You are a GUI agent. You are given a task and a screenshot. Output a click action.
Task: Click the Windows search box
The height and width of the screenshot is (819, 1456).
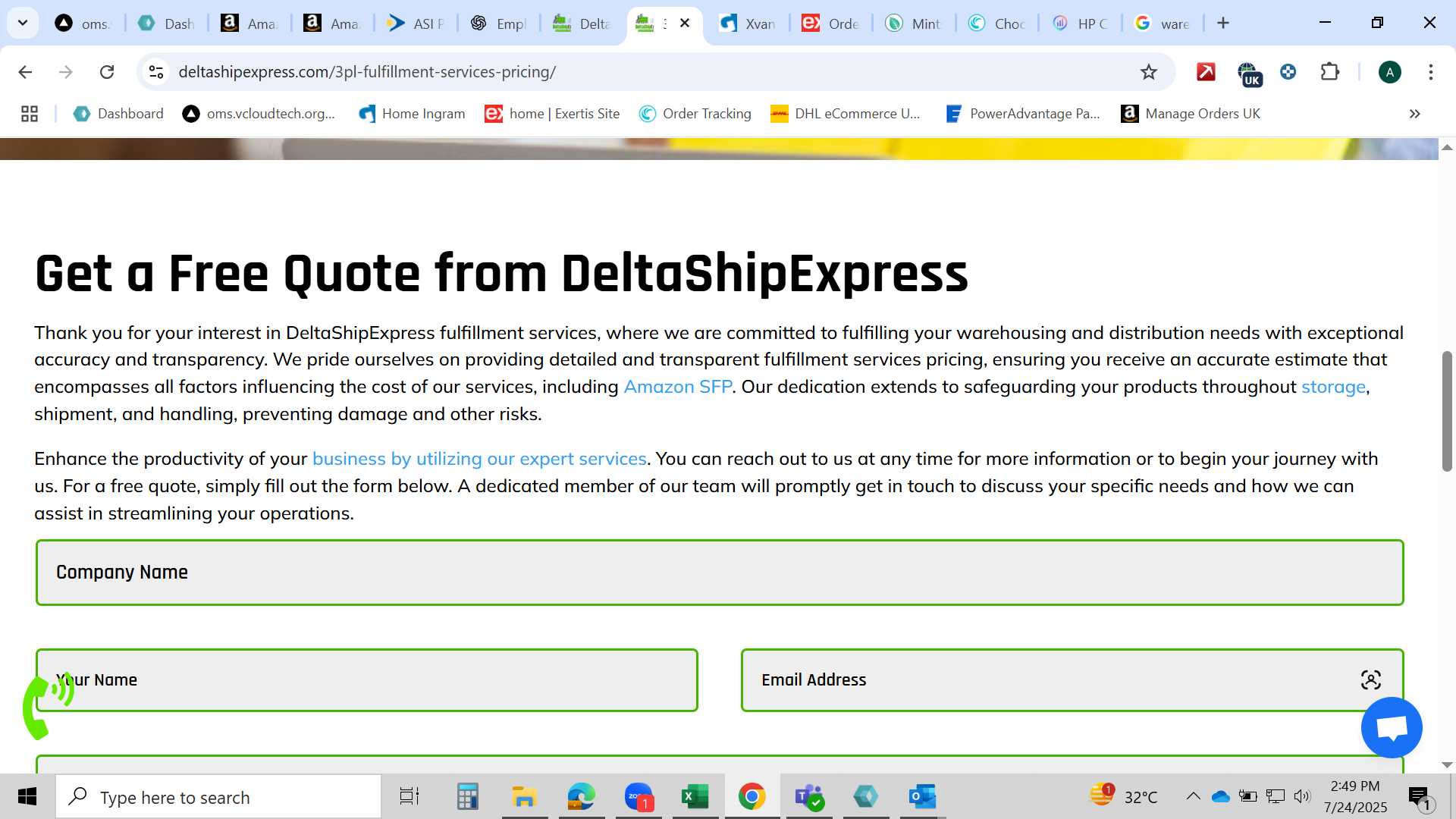[218, 797]
